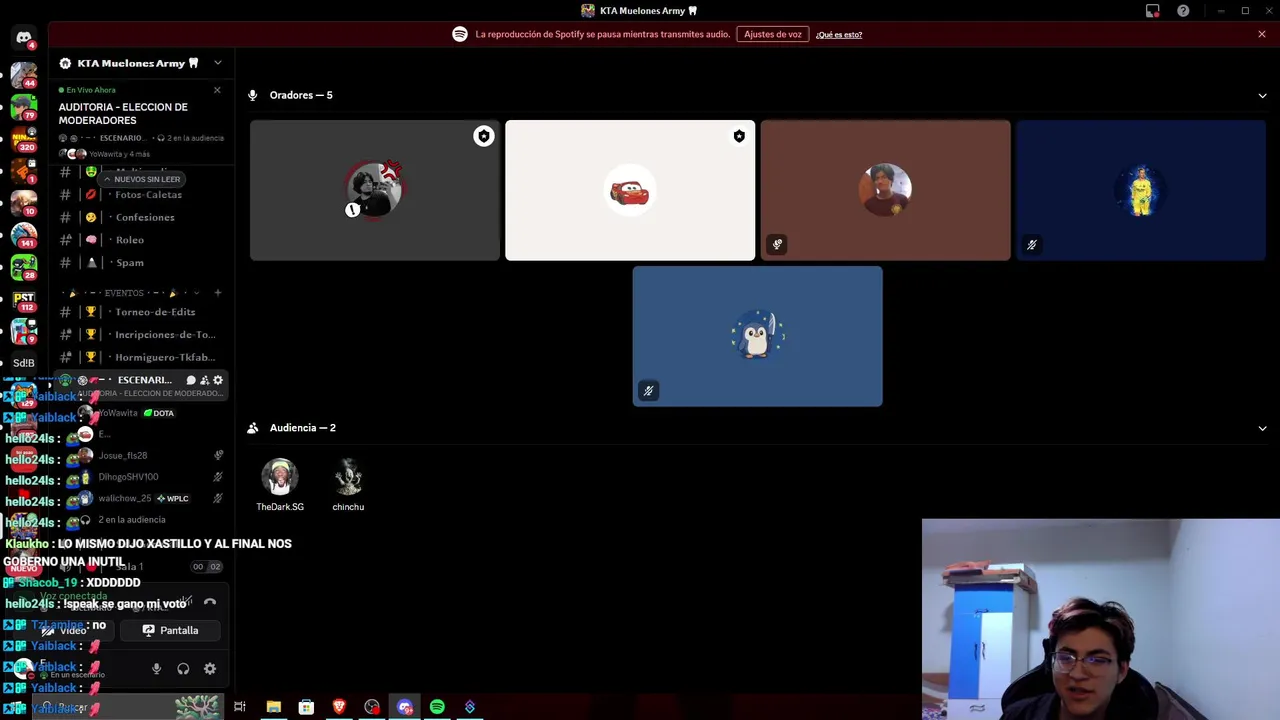Close the En Vivo Ahora stage card
This screenshot has height=720, width=1280.
(x=217, y=90)
